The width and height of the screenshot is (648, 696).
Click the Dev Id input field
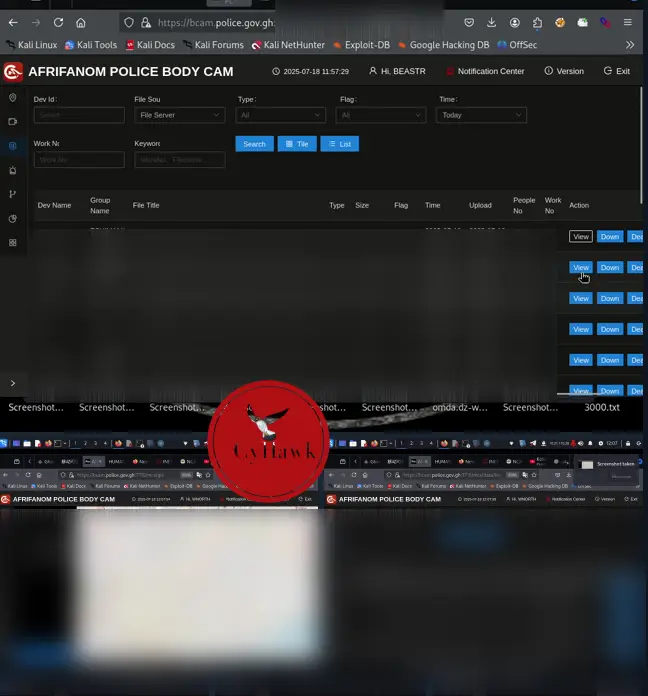(x=79, y=115)
